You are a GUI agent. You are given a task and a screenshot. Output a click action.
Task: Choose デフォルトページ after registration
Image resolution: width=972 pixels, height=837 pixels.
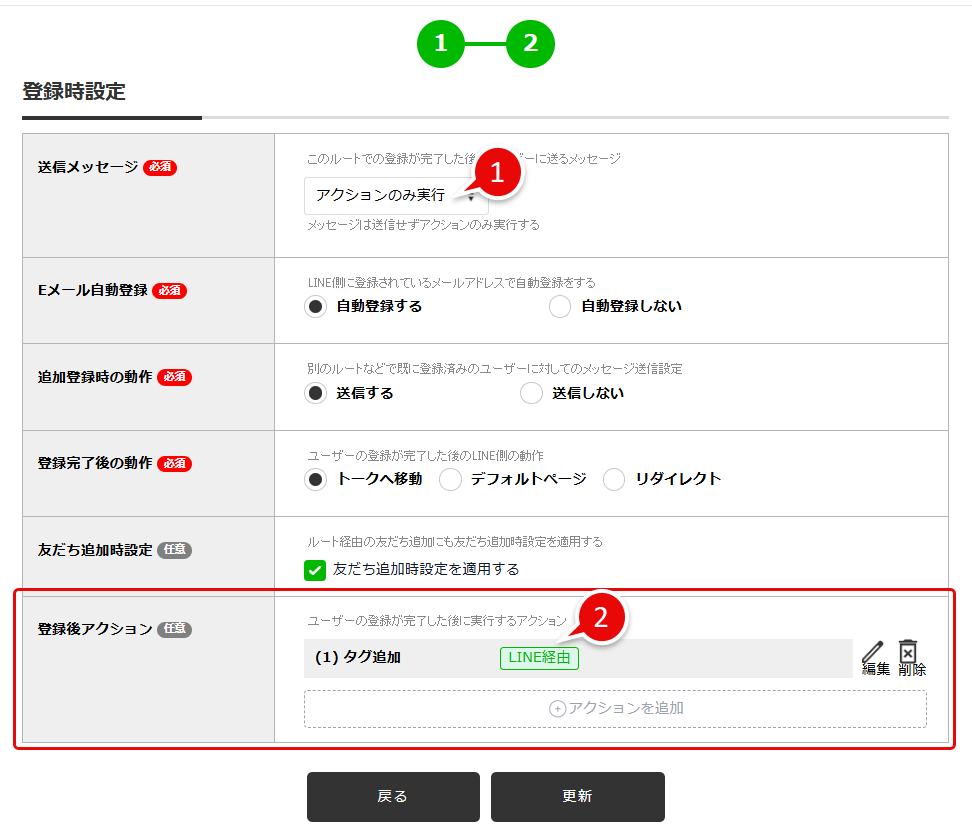click(x=451, y=480)
